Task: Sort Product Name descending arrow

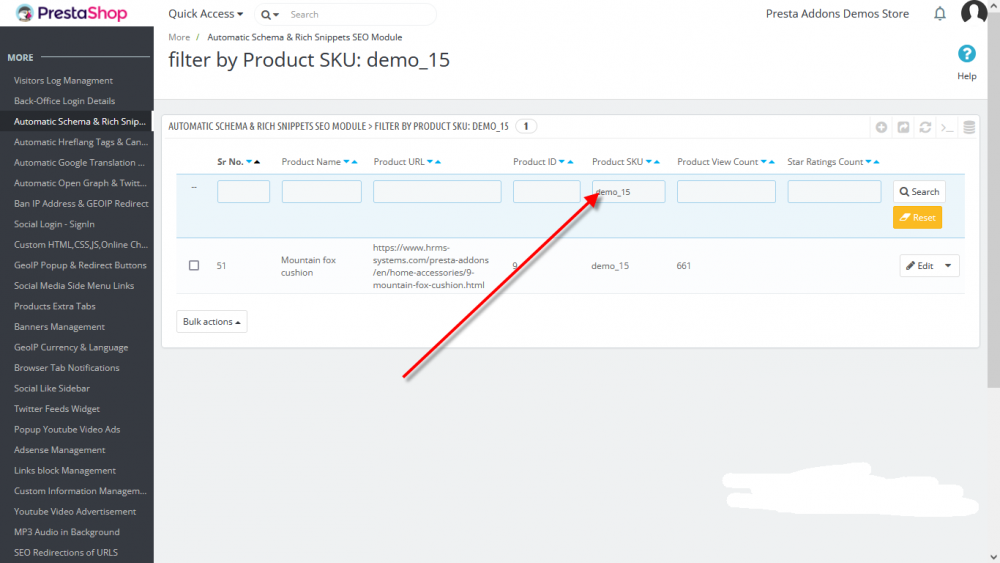Action: (x=346, y=162)
